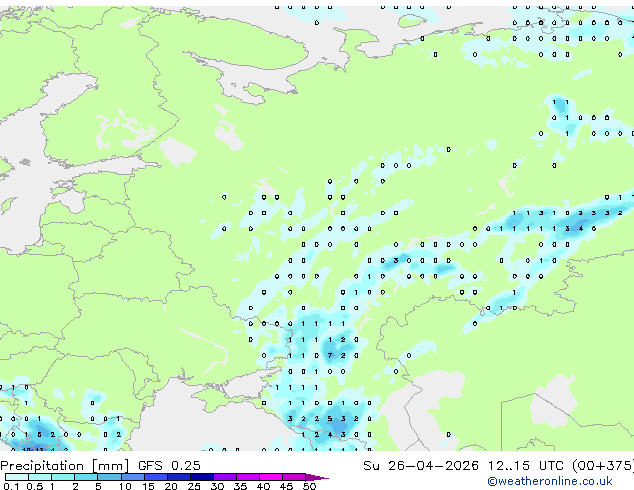The image size is (634, 490).
Task: Click the '15' legend scale label
Action: click(148, 486)
